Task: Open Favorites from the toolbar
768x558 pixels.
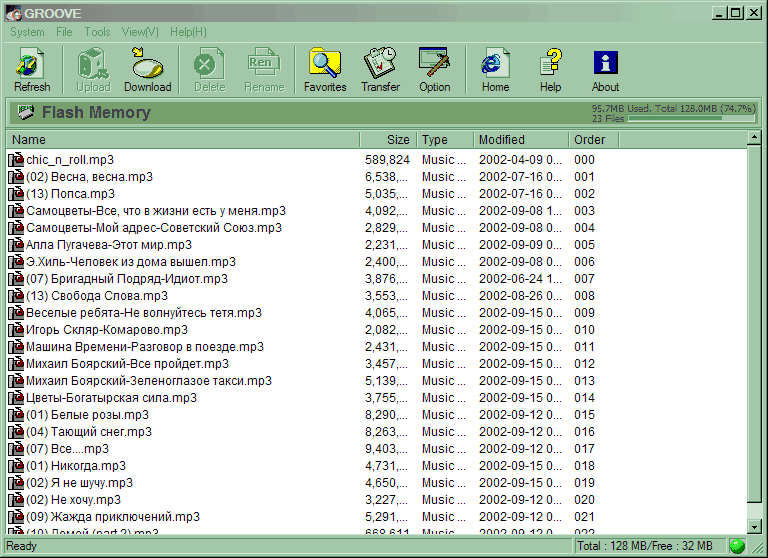Action: [325, 70]
